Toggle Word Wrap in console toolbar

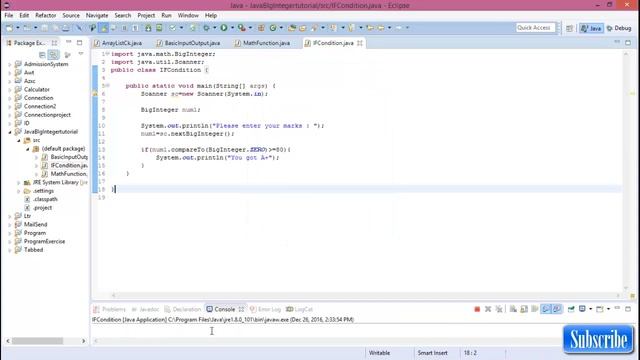click(x=535, y=309)
